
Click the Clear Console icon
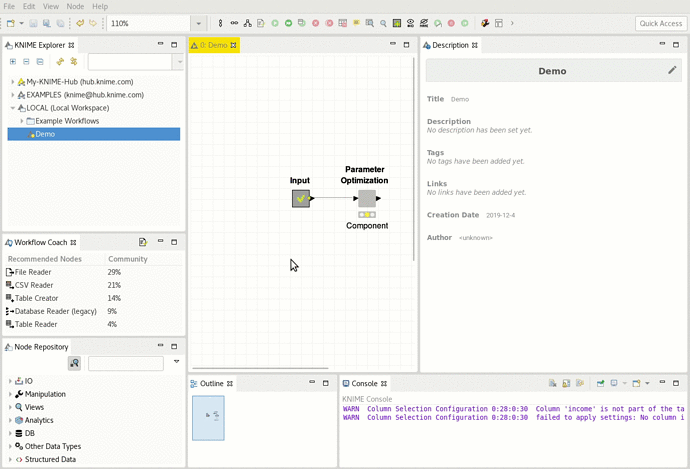click(553, 383)
